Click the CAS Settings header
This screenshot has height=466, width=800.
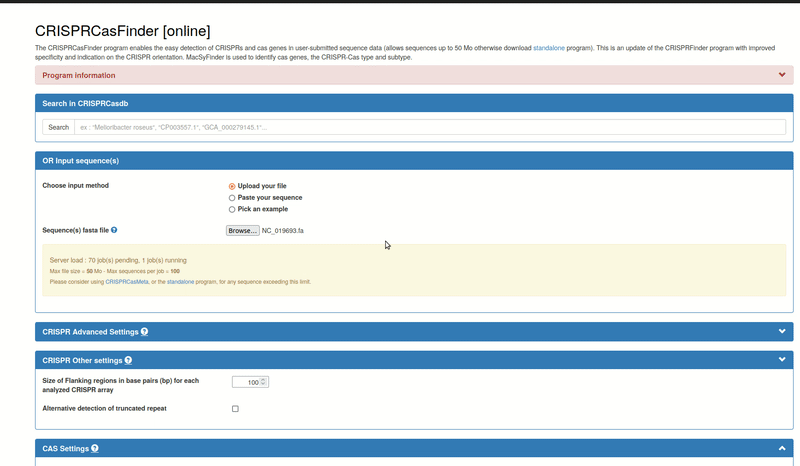414,449
